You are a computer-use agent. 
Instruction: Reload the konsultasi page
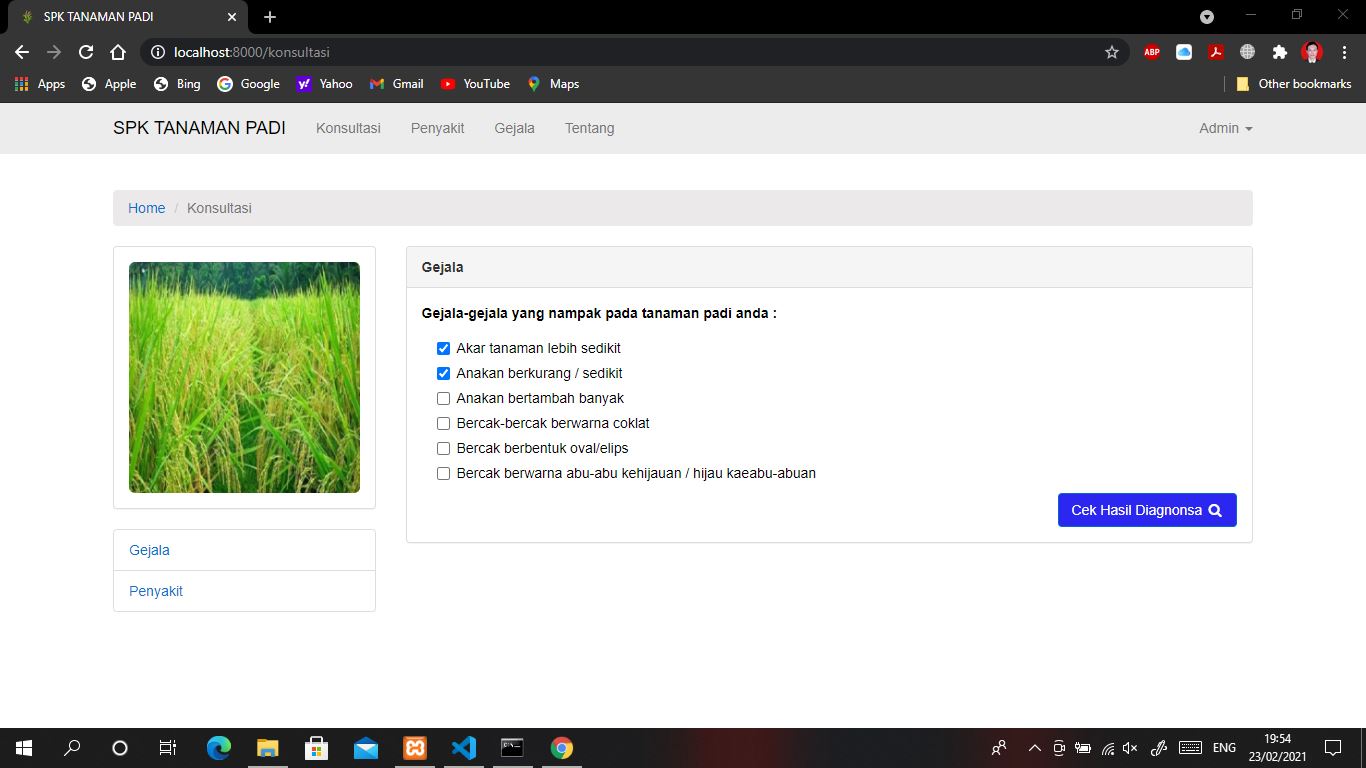click(x=85, y=52)
